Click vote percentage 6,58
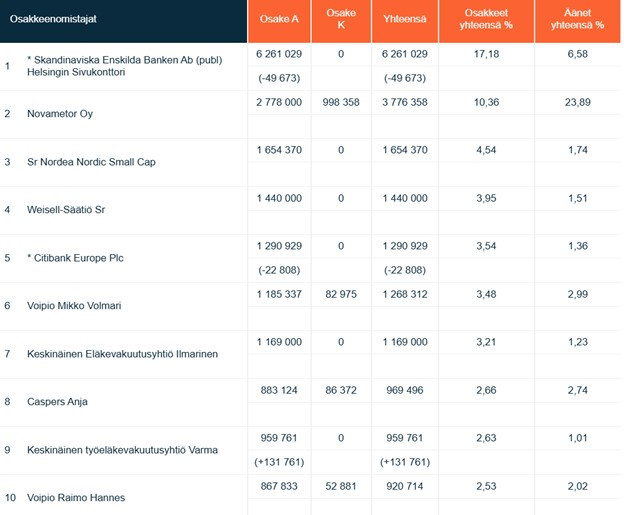 (577, 54)
